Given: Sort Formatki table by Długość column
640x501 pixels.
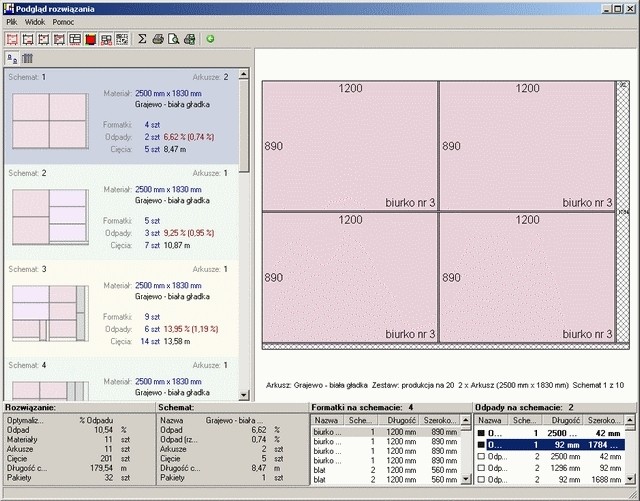Looking at the screenshot, I should point(398,420).
